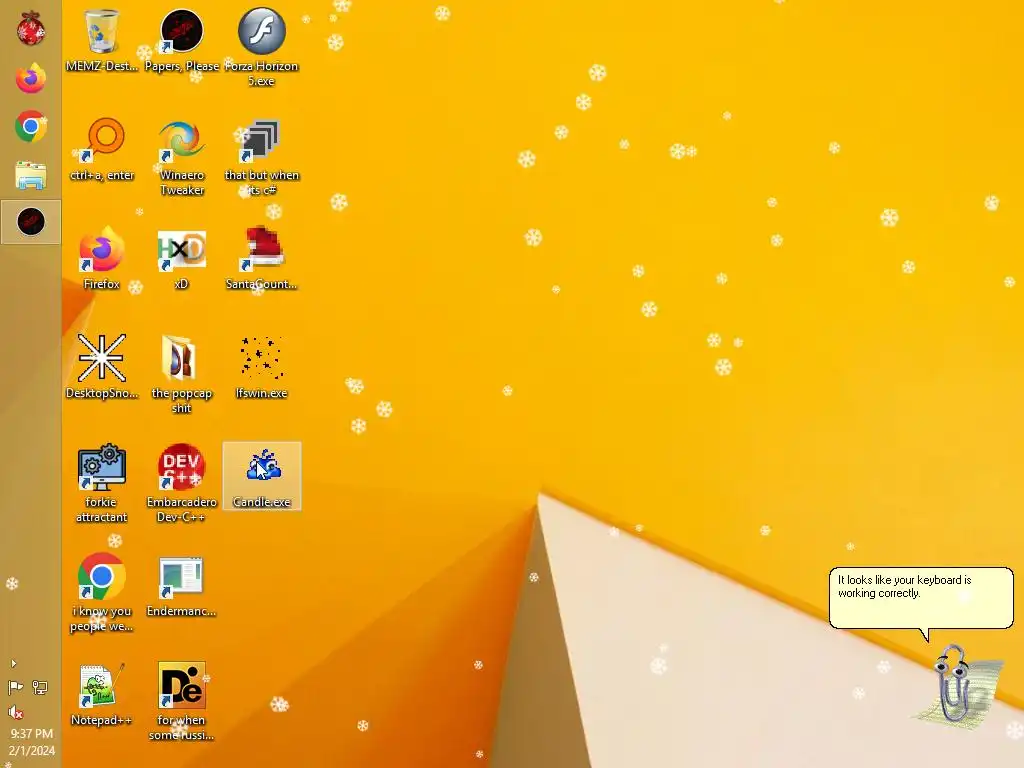Screen dimensions: 1024x768
Task: Show hidden tray icons arrow
Action: tap(14, 664)
